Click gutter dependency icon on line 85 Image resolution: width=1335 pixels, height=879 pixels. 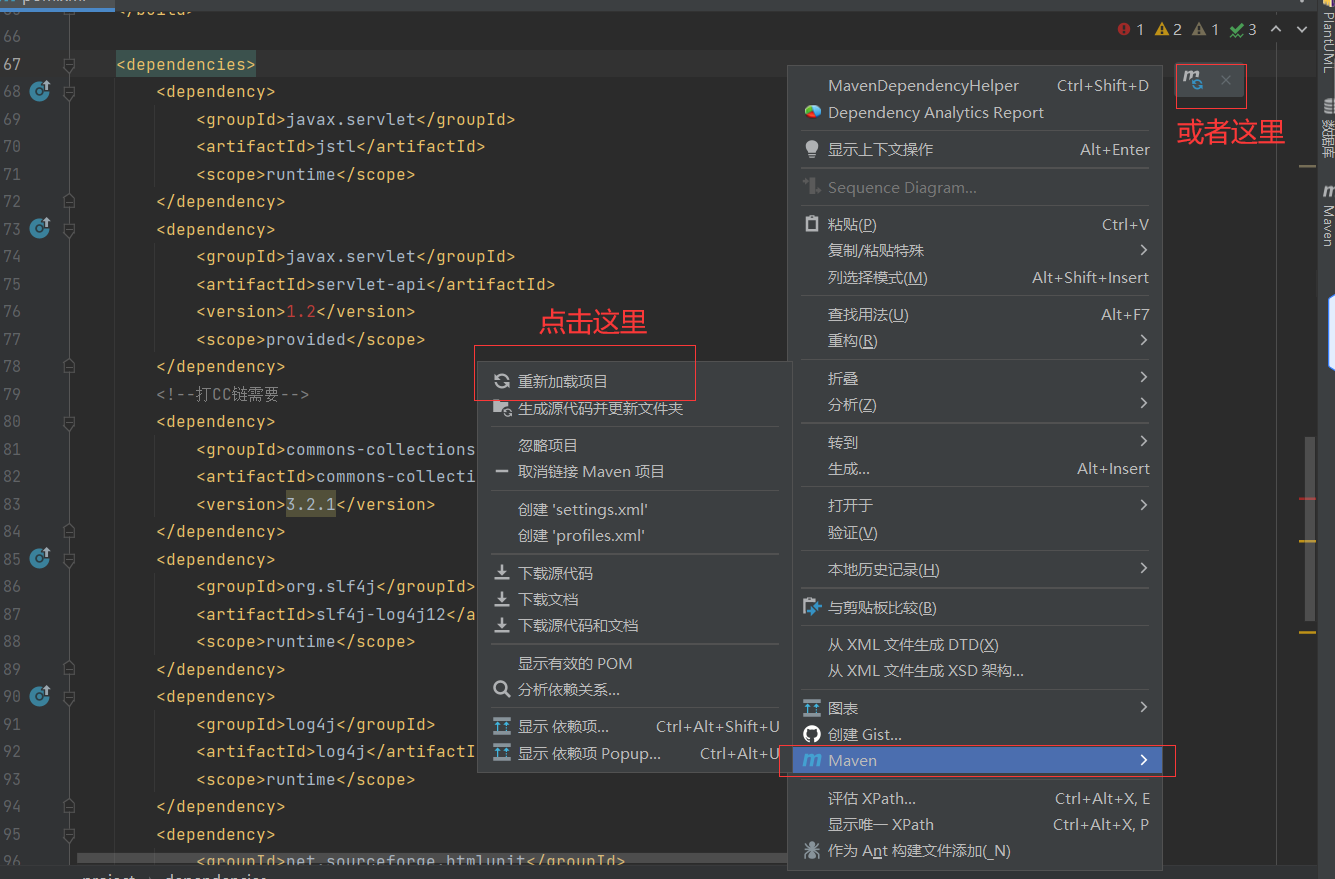(39, 558)
